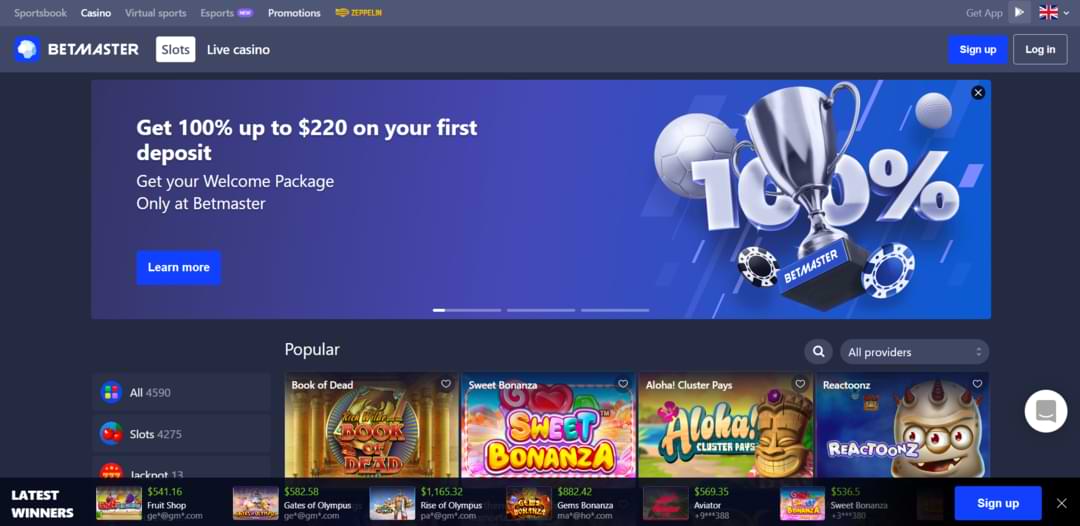This screenshot has width=1080, height=526.
Task: Click the Betmaster logo icon
Action: pos(27,50)
